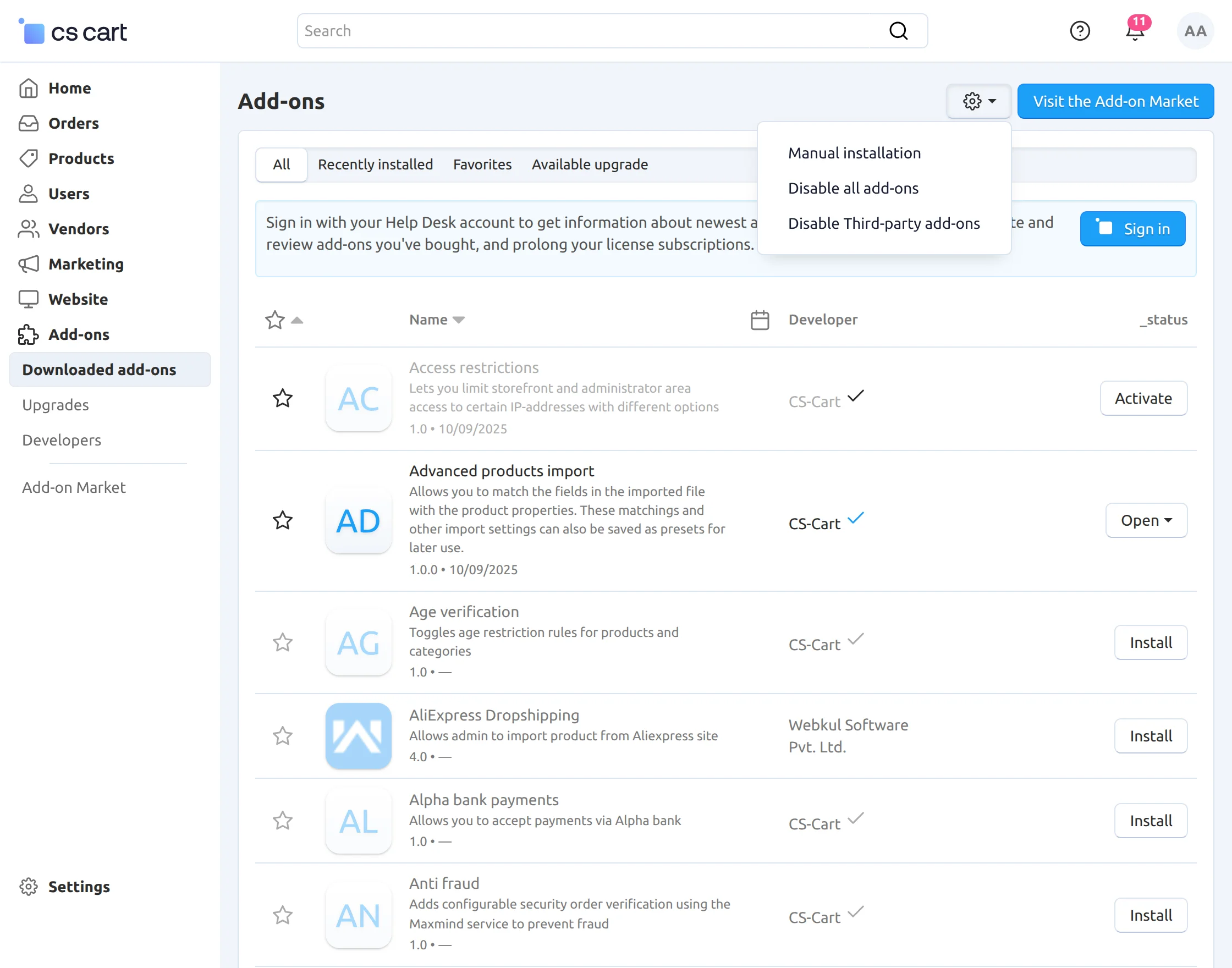Sort by the Name column arrow
Screen dimensions: 1232x968
(459, 320)
